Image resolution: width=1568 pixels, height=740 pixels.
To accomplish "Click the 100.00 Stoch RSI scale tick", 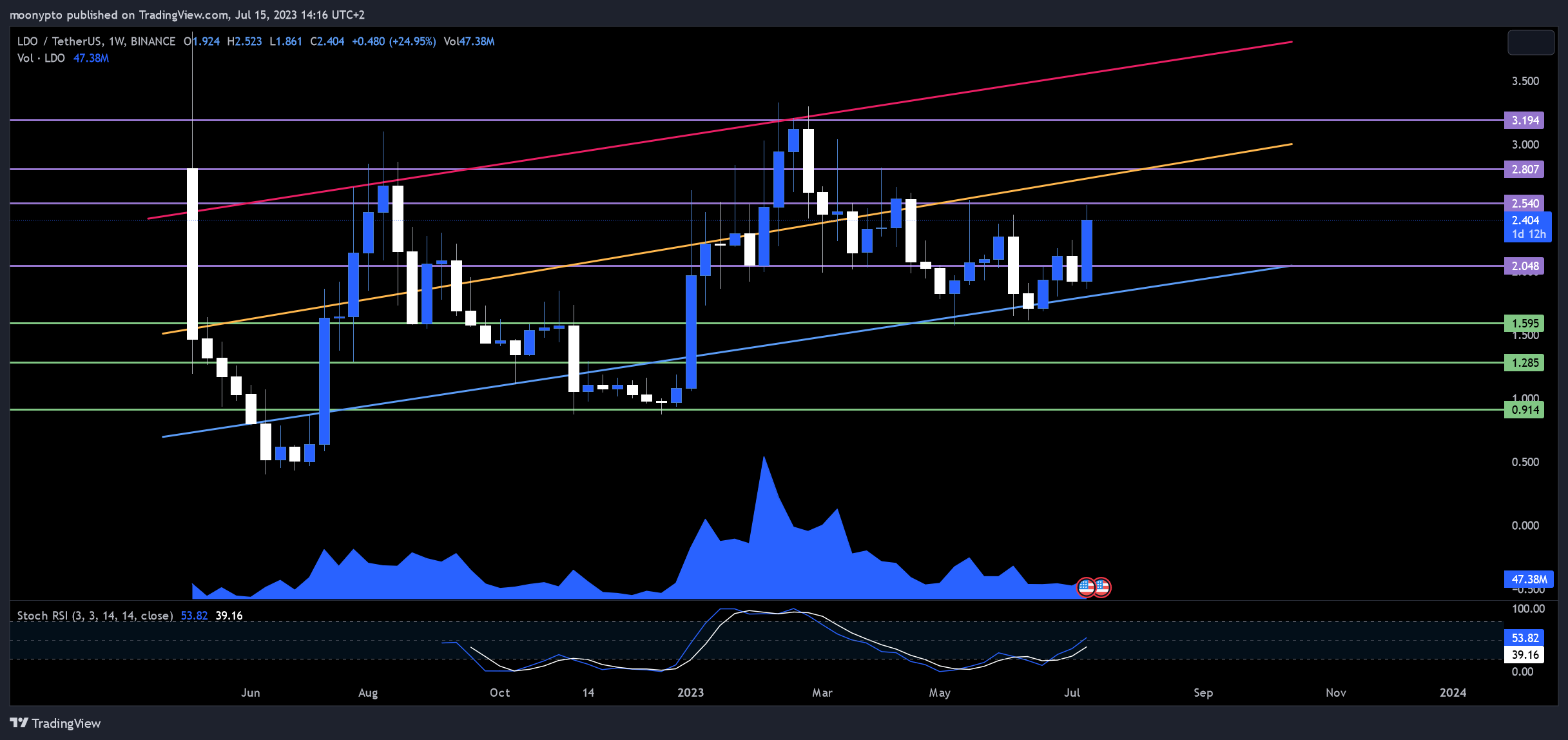I will pyautogui.click(x=1528, y=609).
